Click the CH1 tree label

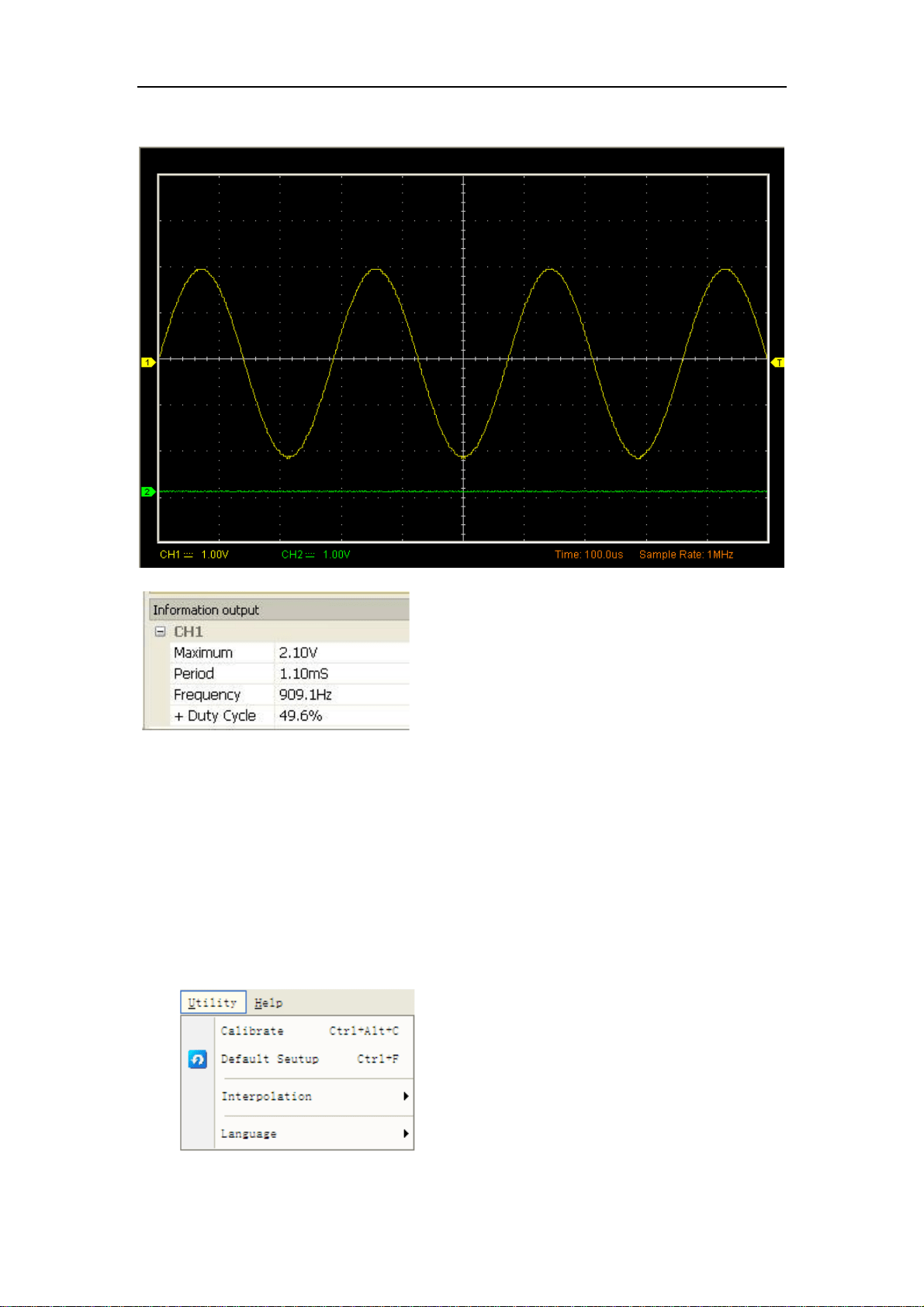(x=188, y=631)
